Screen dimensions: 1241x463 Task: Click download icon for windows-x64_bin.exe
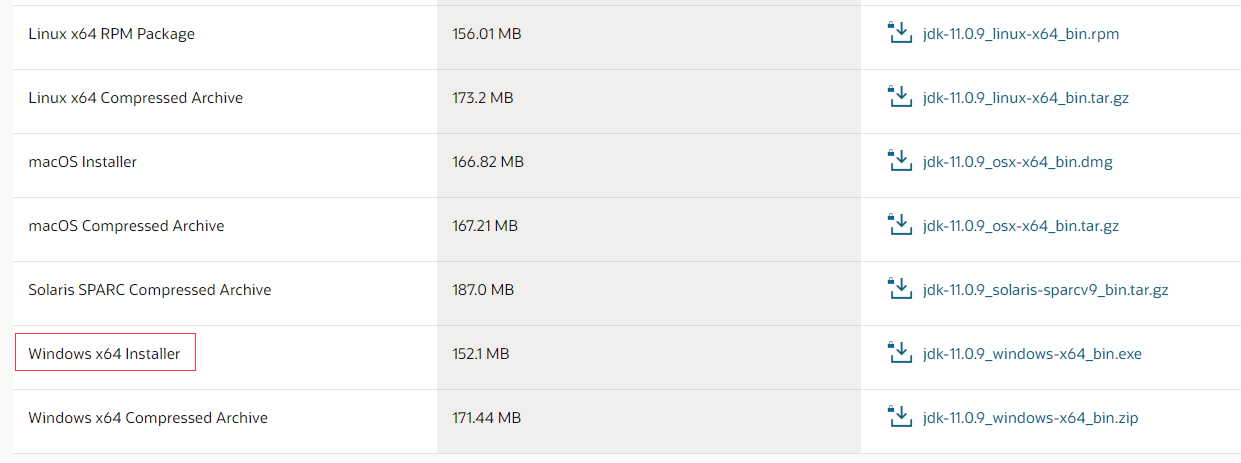pyautogui.click(x=900, y=353)
